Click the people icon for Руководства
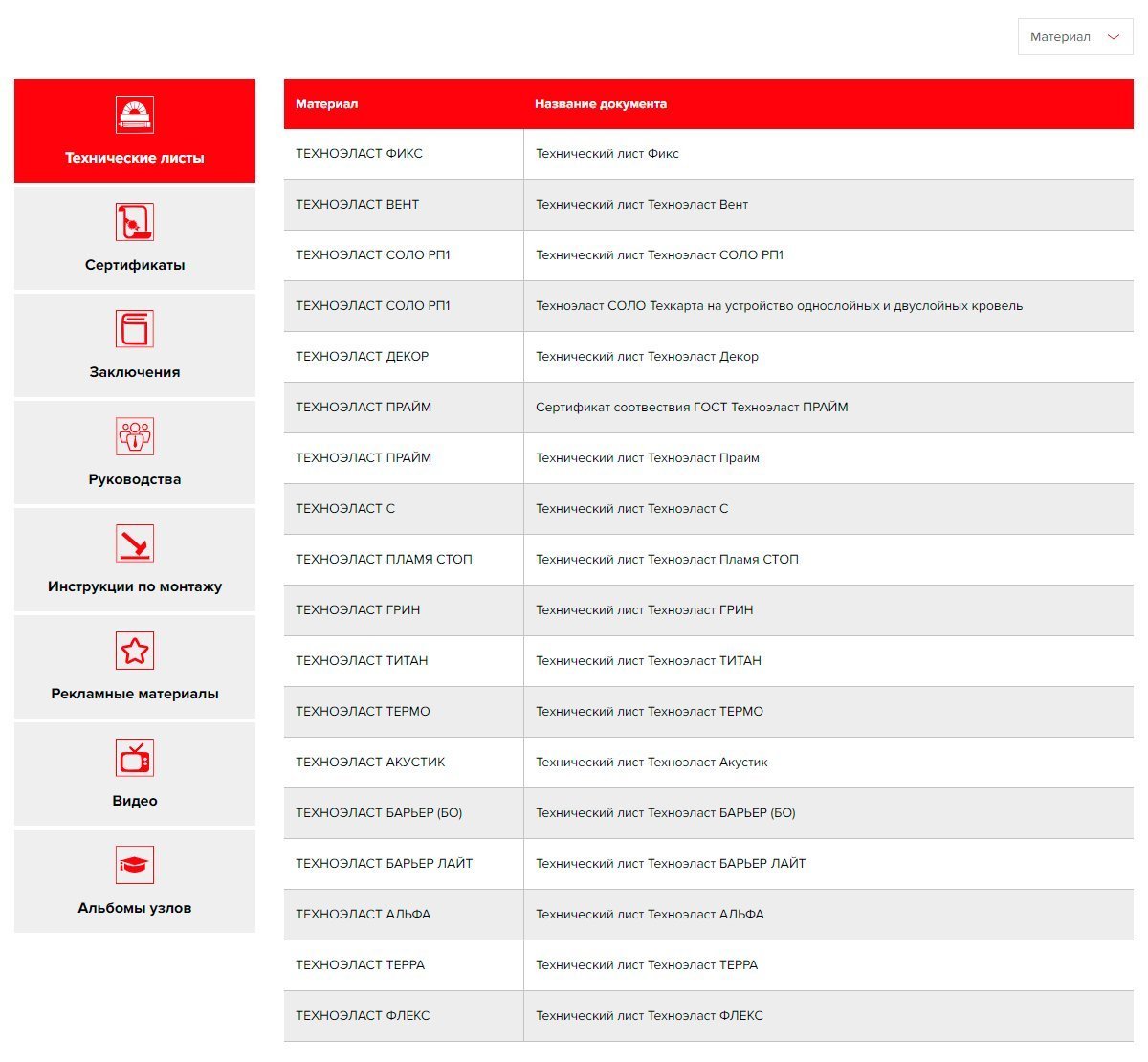 tap(135, 436)
